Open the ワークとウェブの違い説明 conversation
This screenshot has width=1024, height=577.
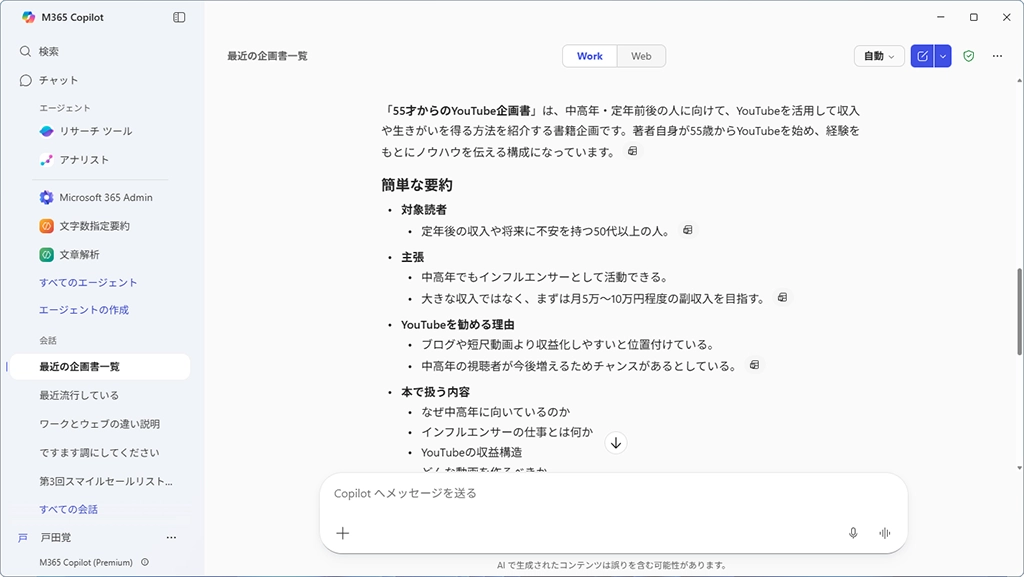pos(99,424)
